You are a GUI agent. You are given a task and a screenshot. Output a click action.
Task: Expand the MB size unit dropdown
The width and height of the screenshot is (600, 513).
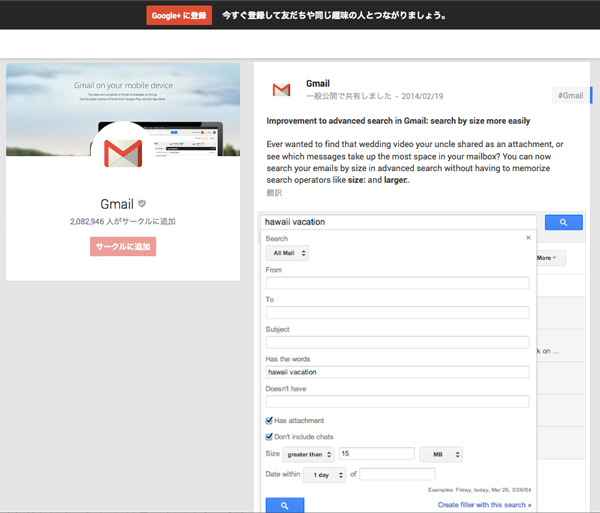[x=441, y=454]
